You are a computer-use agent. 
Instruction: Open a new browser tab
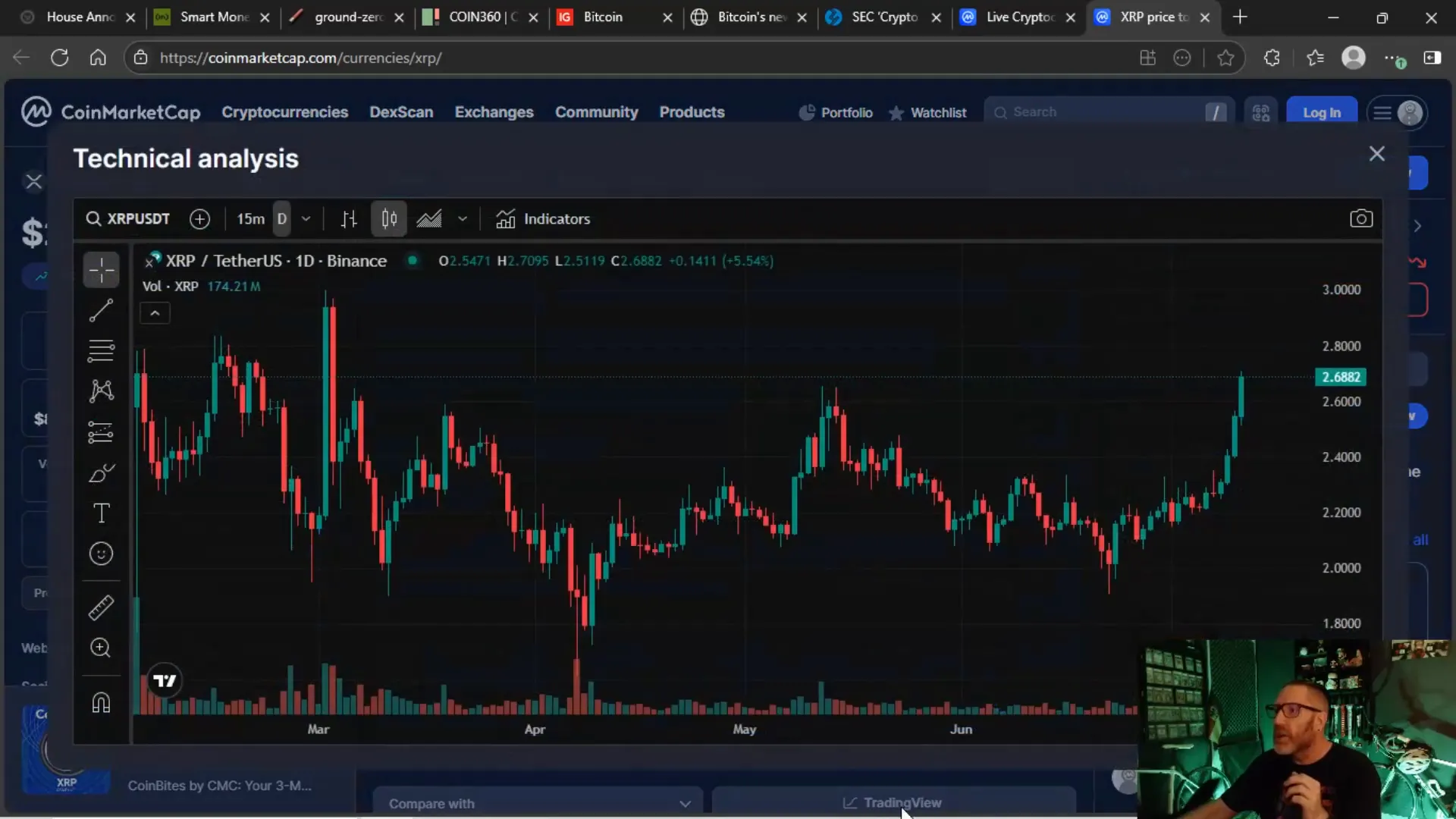coord(1240,17)
